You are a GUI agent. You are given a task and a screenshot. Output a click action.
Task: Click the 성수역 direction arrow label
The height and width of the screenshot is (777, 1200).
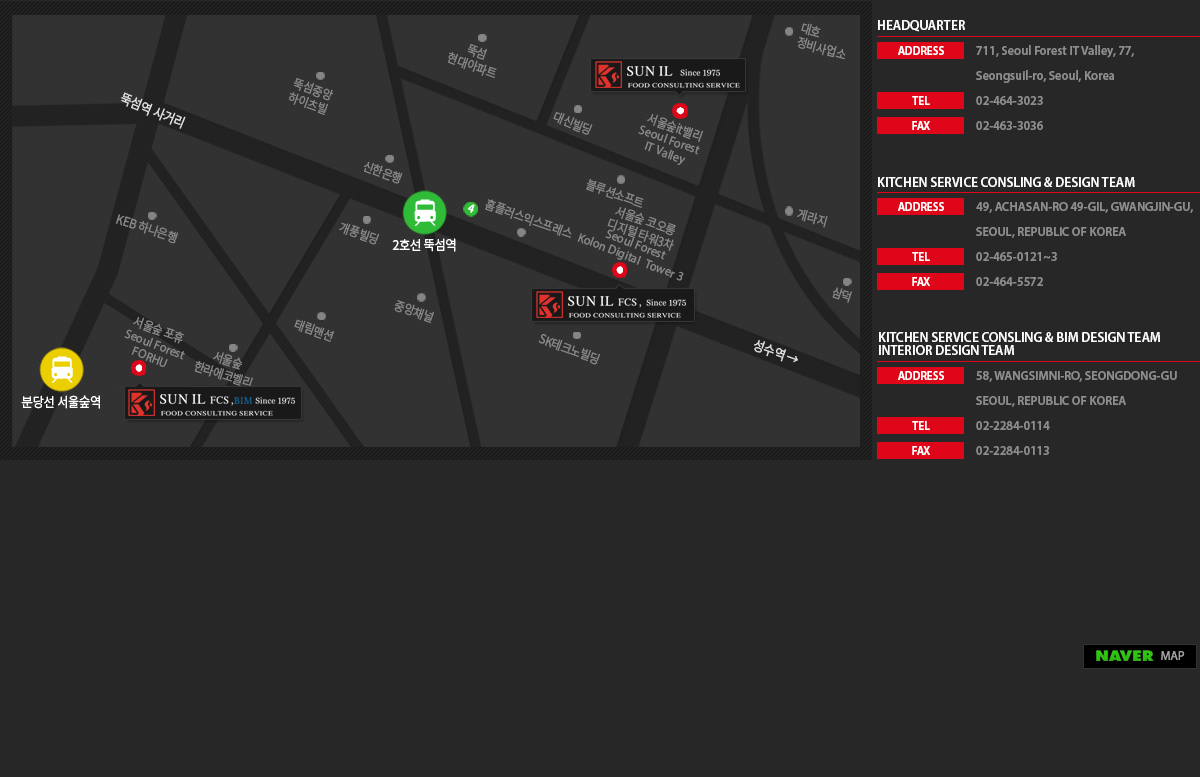[x=775, y=351]
